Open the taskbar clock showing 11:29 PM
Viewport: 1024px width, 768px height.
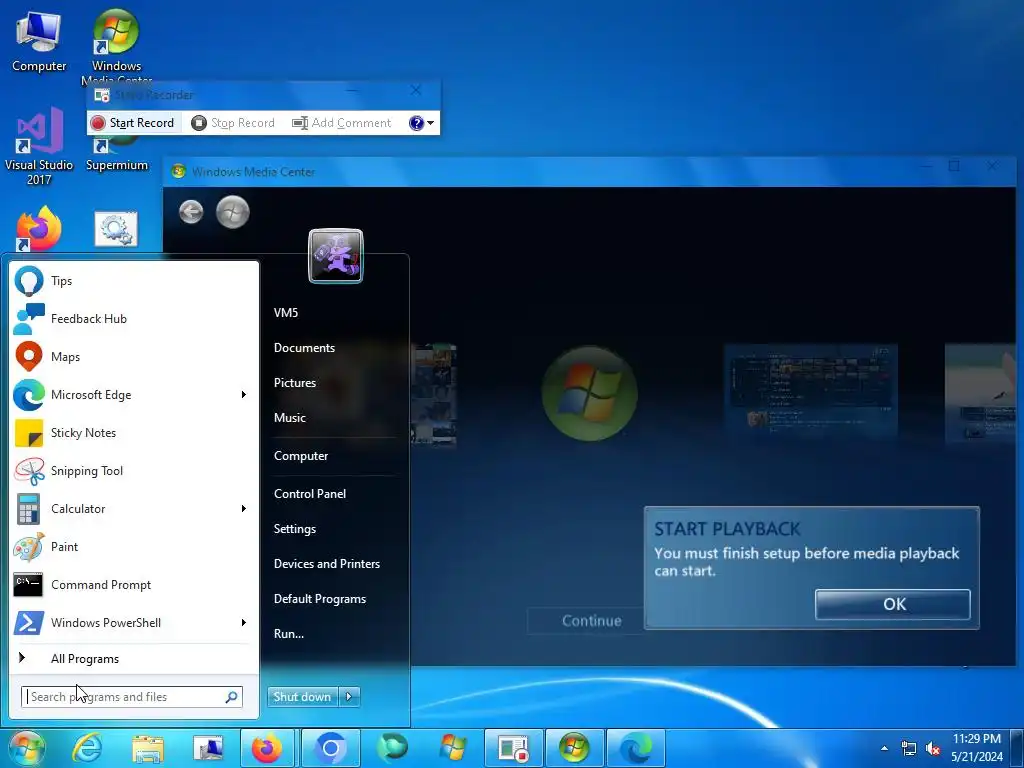[x=976, y=748]
